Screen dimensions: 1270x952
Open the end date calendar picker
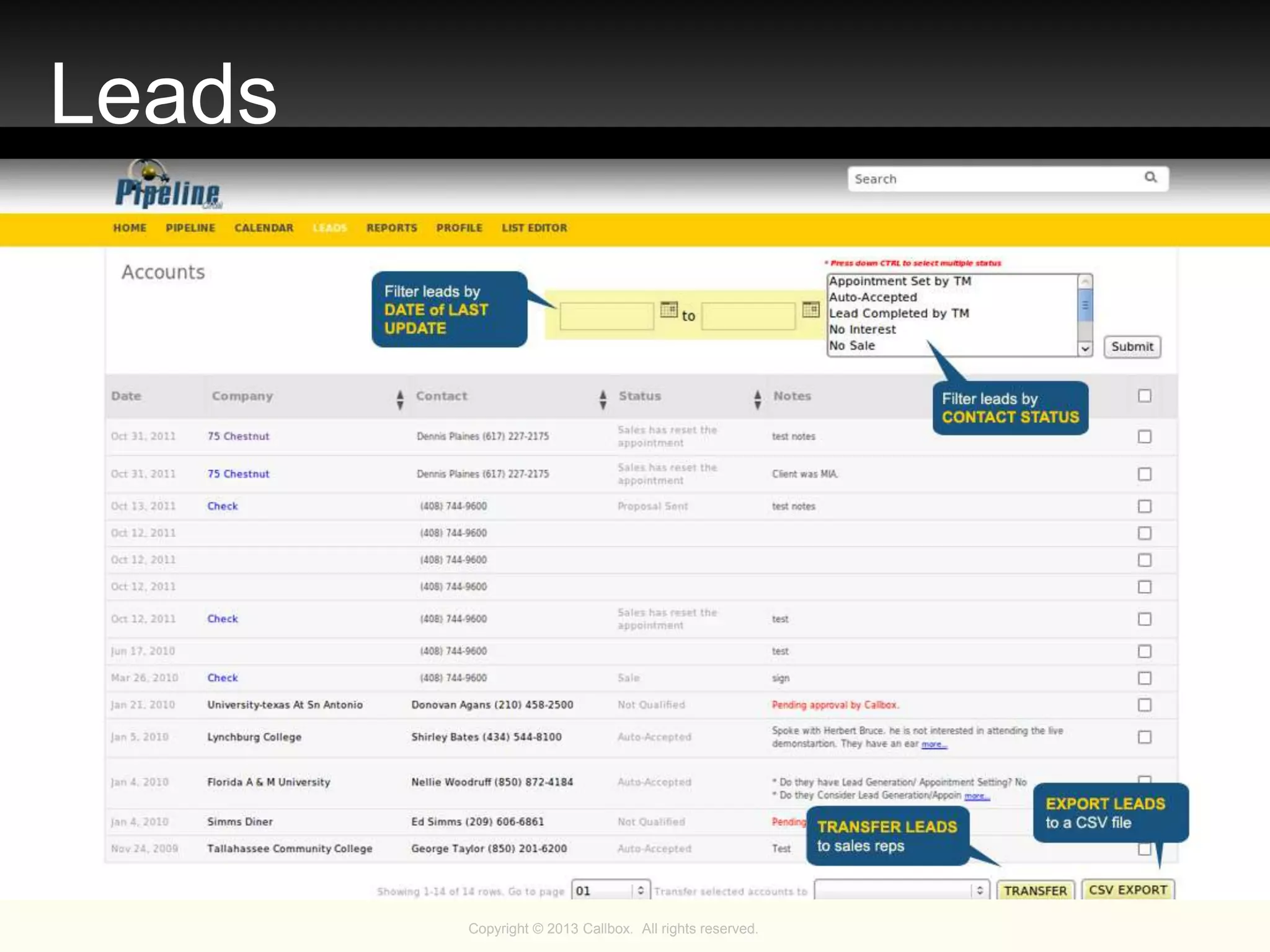tap(810, 309)
